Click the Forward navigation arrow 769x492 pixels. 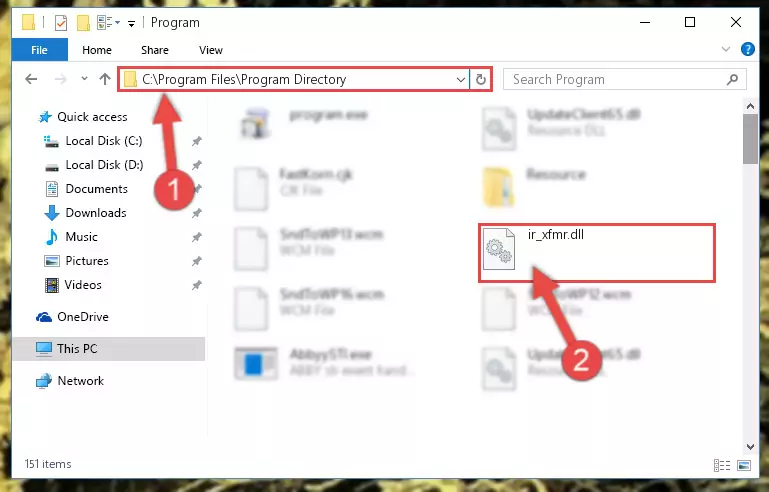(x=60, y=79)
